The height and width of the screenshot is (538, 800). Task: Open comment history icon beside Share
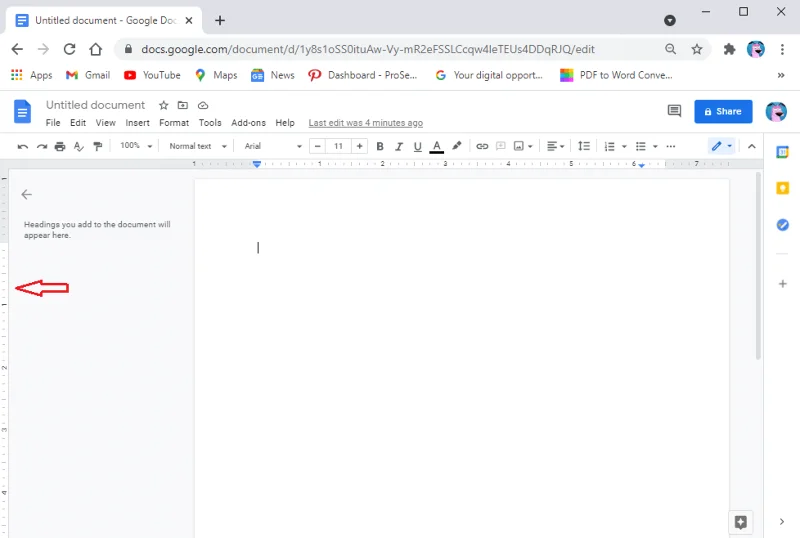(x=674, y=111)
